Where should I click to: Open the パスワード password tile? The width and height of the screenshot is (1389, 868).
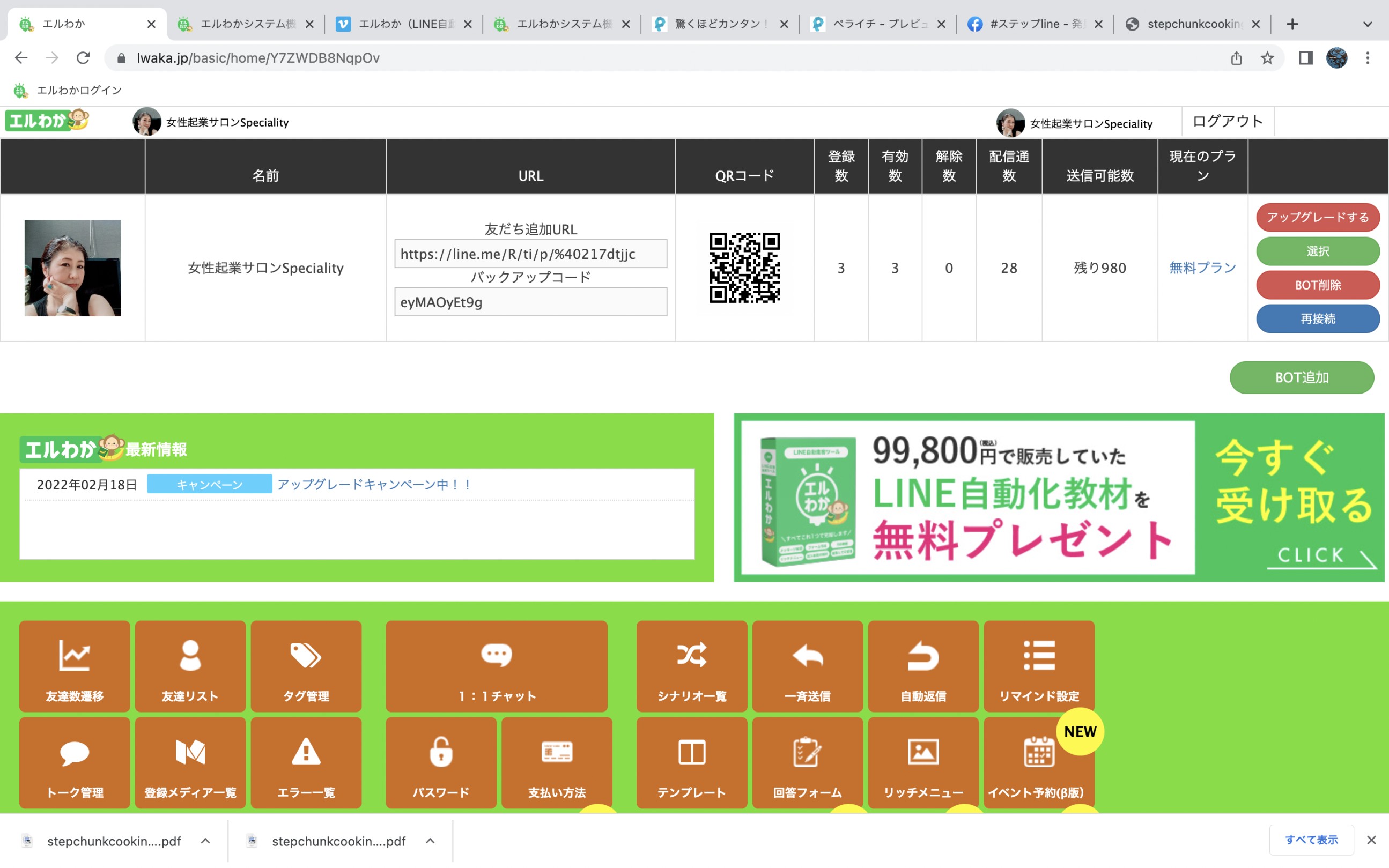[441, 762]
